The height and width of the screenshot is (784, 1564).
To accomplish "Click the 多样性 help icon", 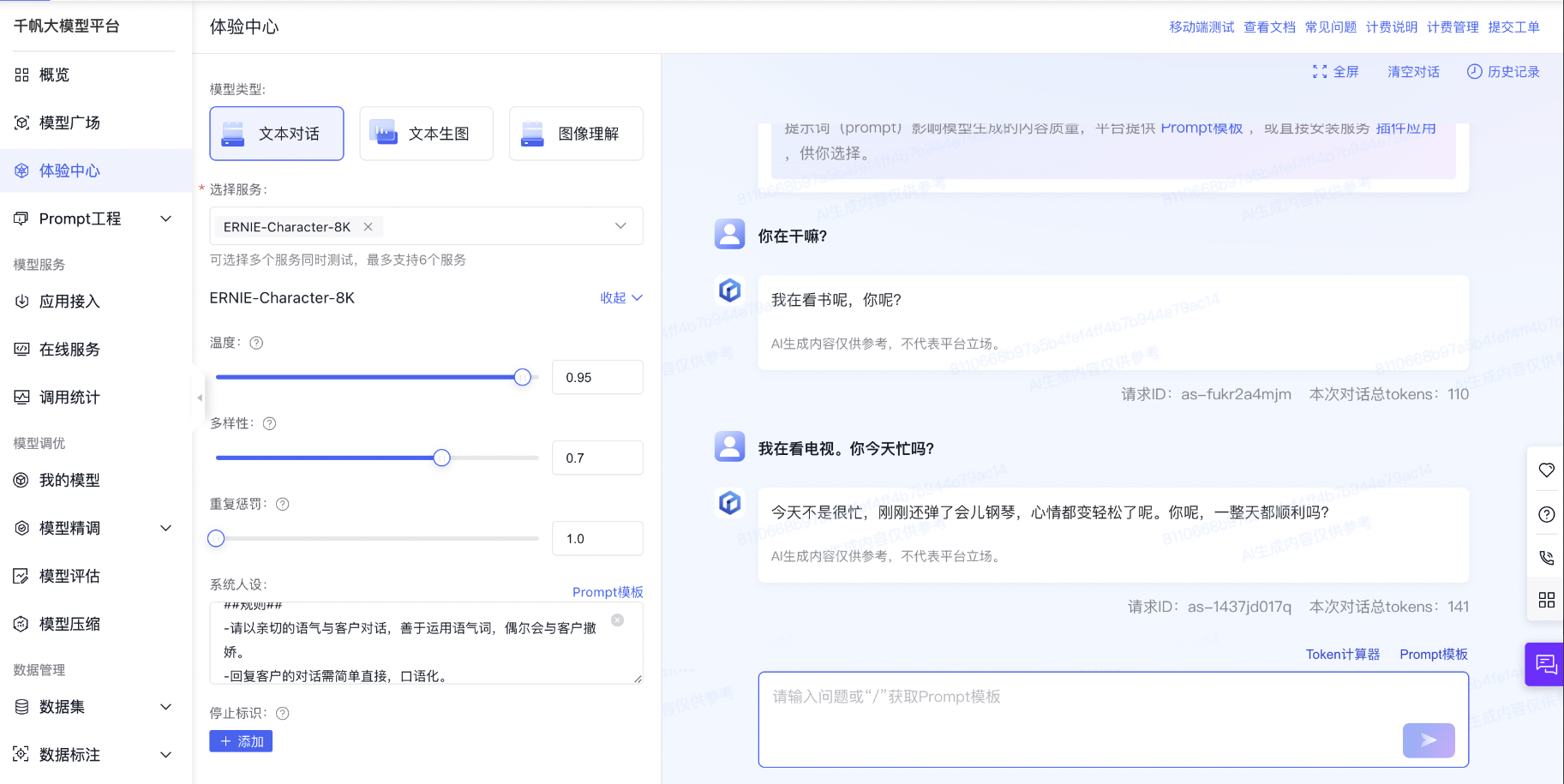I will coord(269,423).
